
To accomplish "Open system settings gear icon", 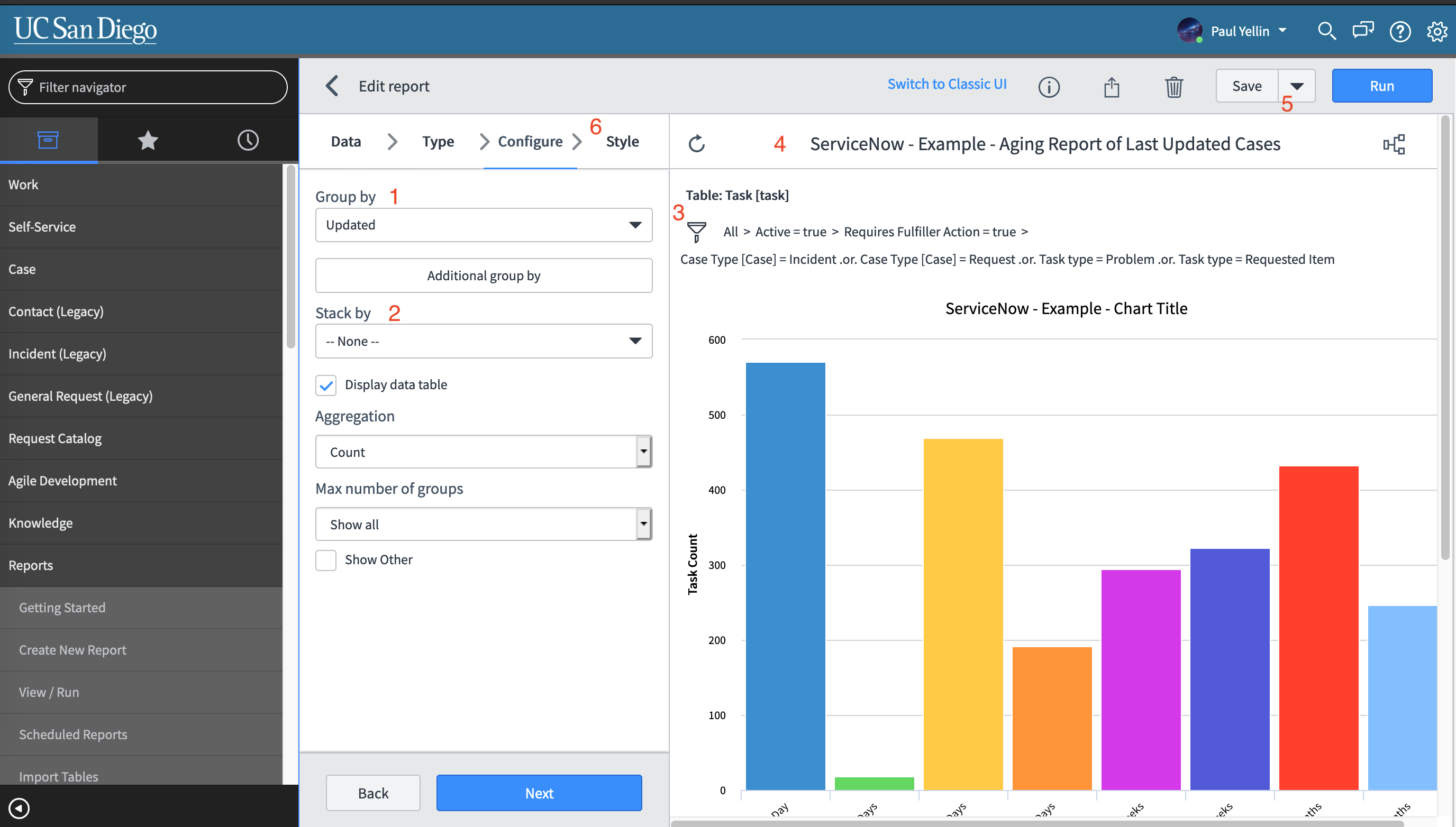I will [1436, 31].
